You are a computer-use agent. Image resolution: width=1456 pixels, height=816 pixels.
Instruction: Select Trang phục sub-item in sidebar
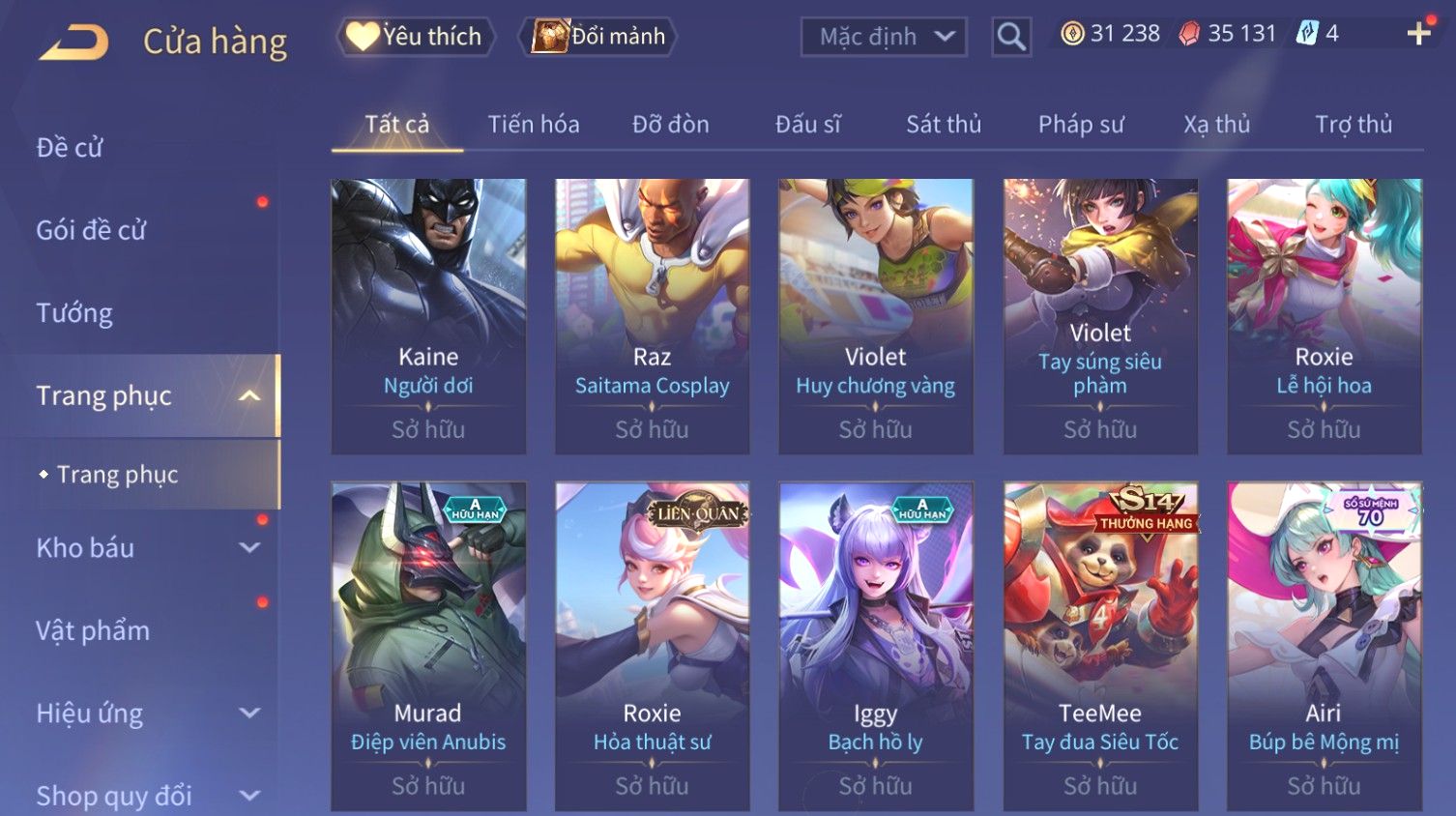(x=117, y=475)
